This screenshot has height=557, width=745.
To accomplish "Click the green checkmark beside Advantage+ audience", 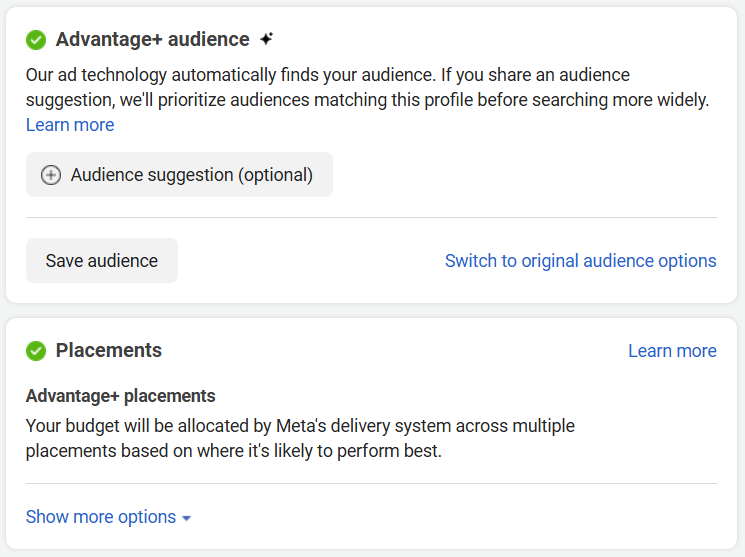I will (36, 40).
